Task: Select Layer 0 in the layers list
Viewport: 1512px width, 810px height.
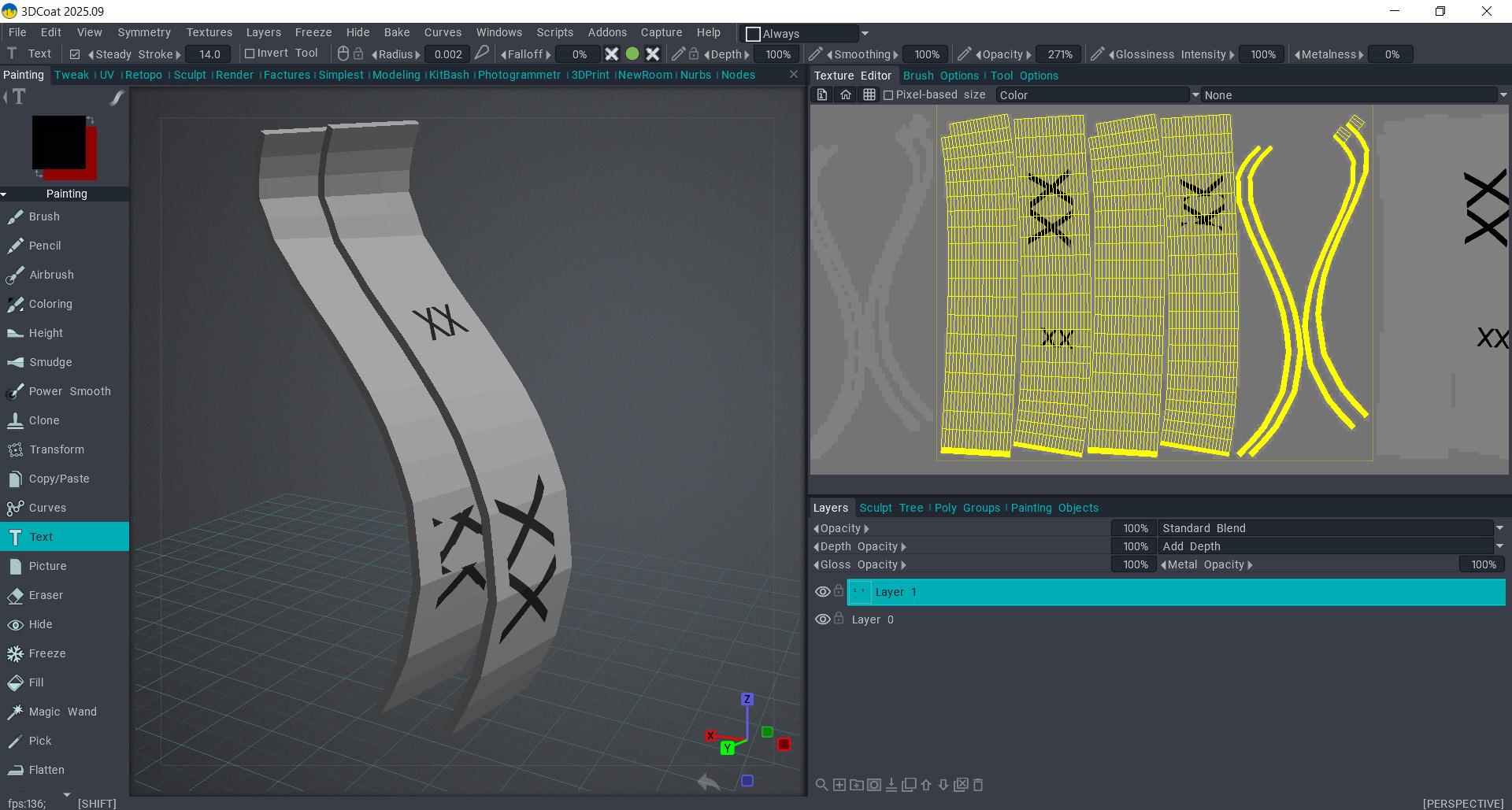Action: 873,620
